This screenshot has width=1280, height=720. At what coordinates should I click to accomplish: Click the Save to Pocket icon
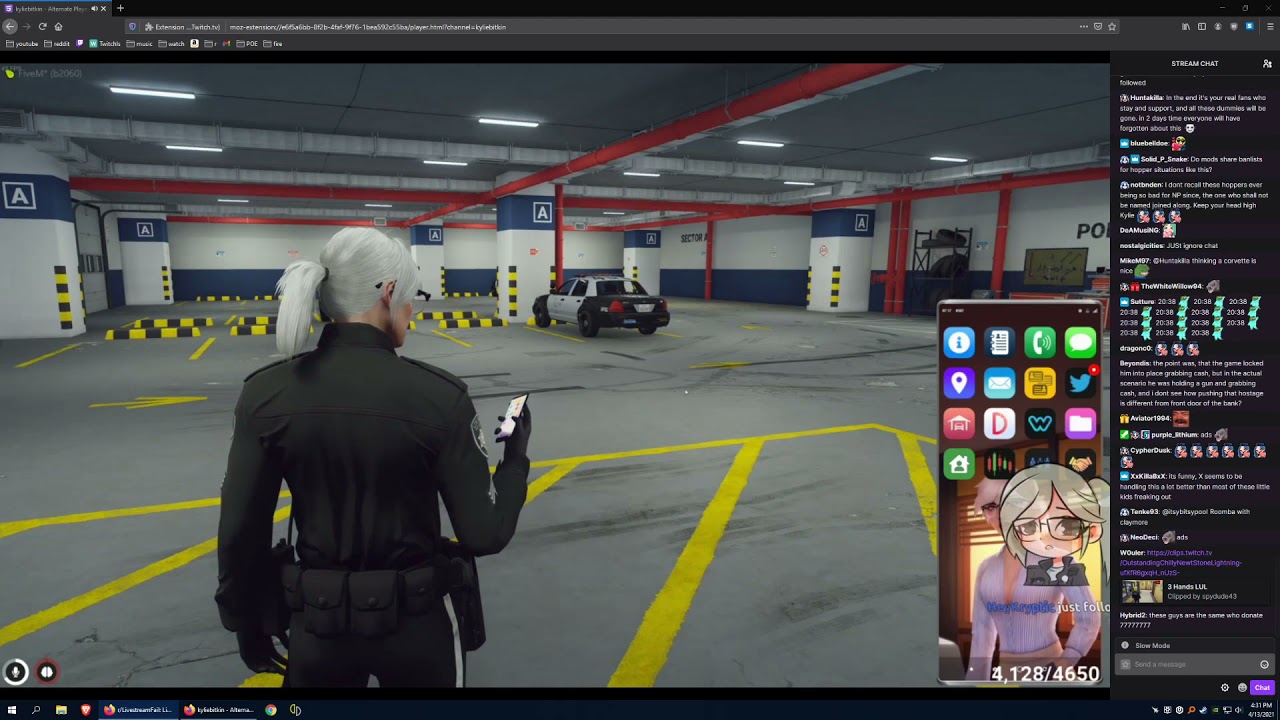point(1098,27)
